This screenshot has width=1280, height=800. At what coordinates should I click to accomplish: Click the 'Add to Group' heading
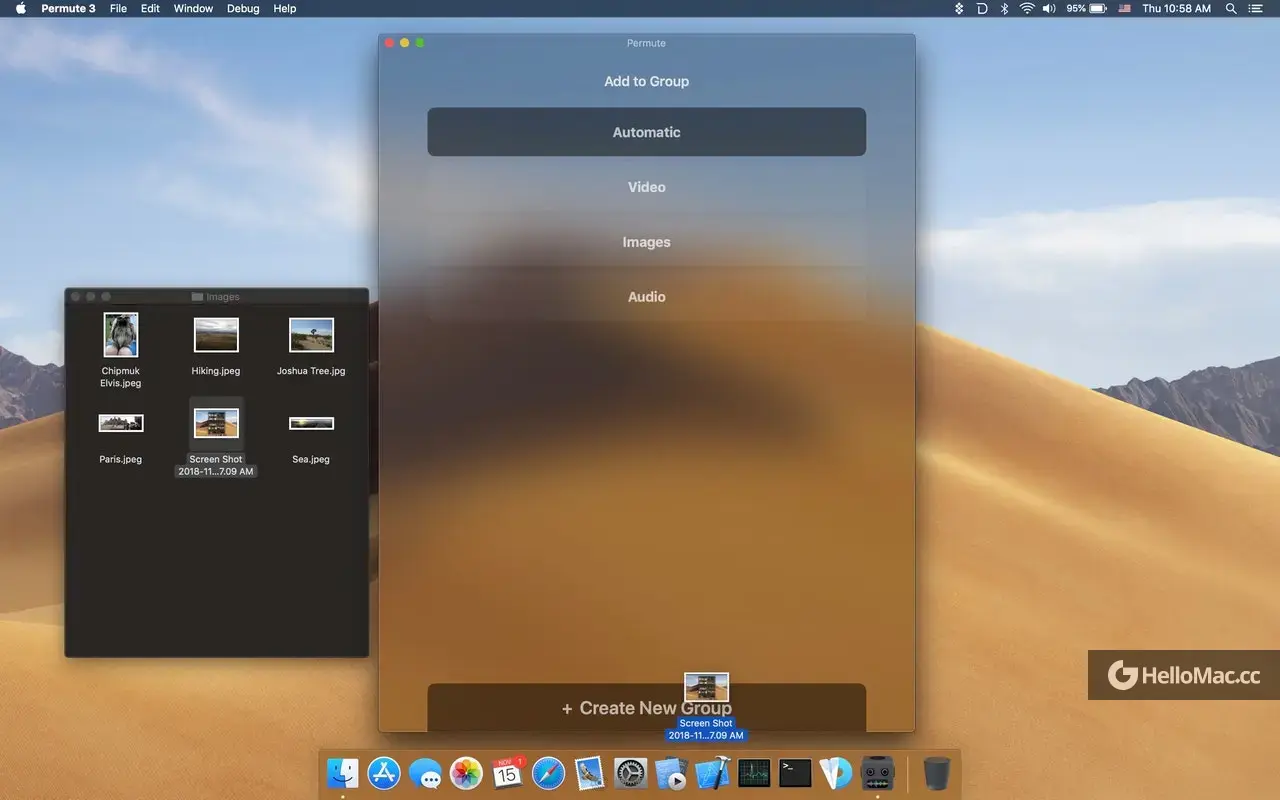click(x=646, y=81)
